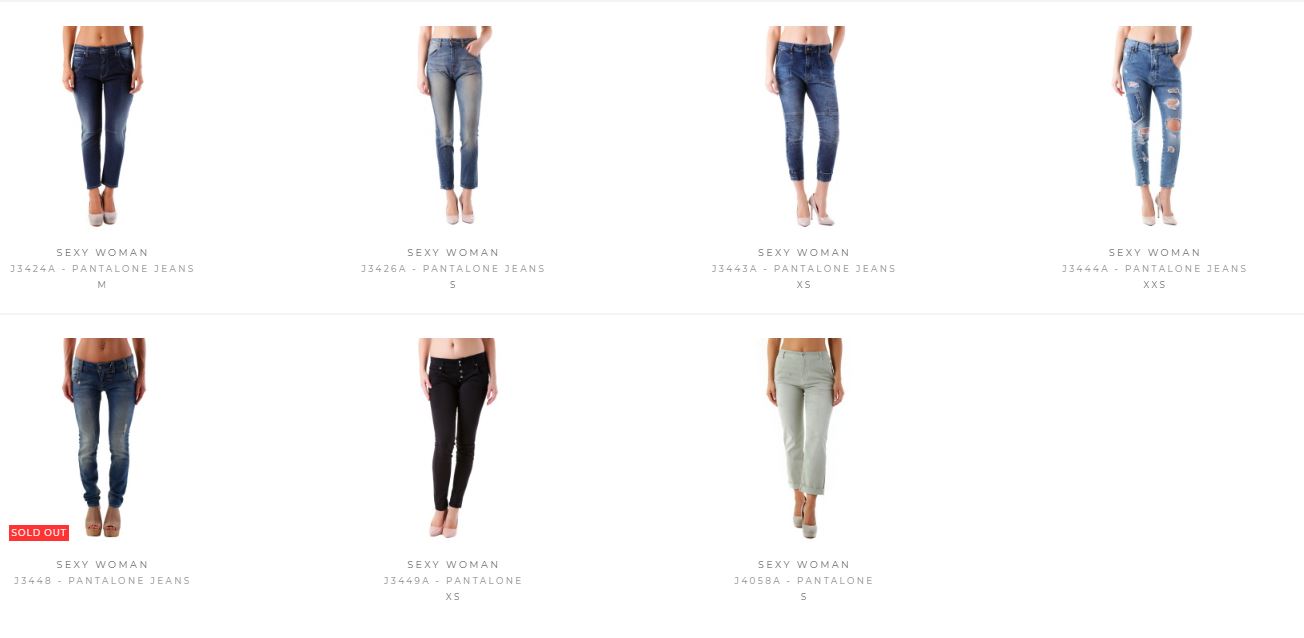Screen dimensions: 1304x638
Task: Click Sexy Woman brand above J3424A
Action: pos(102,252)
